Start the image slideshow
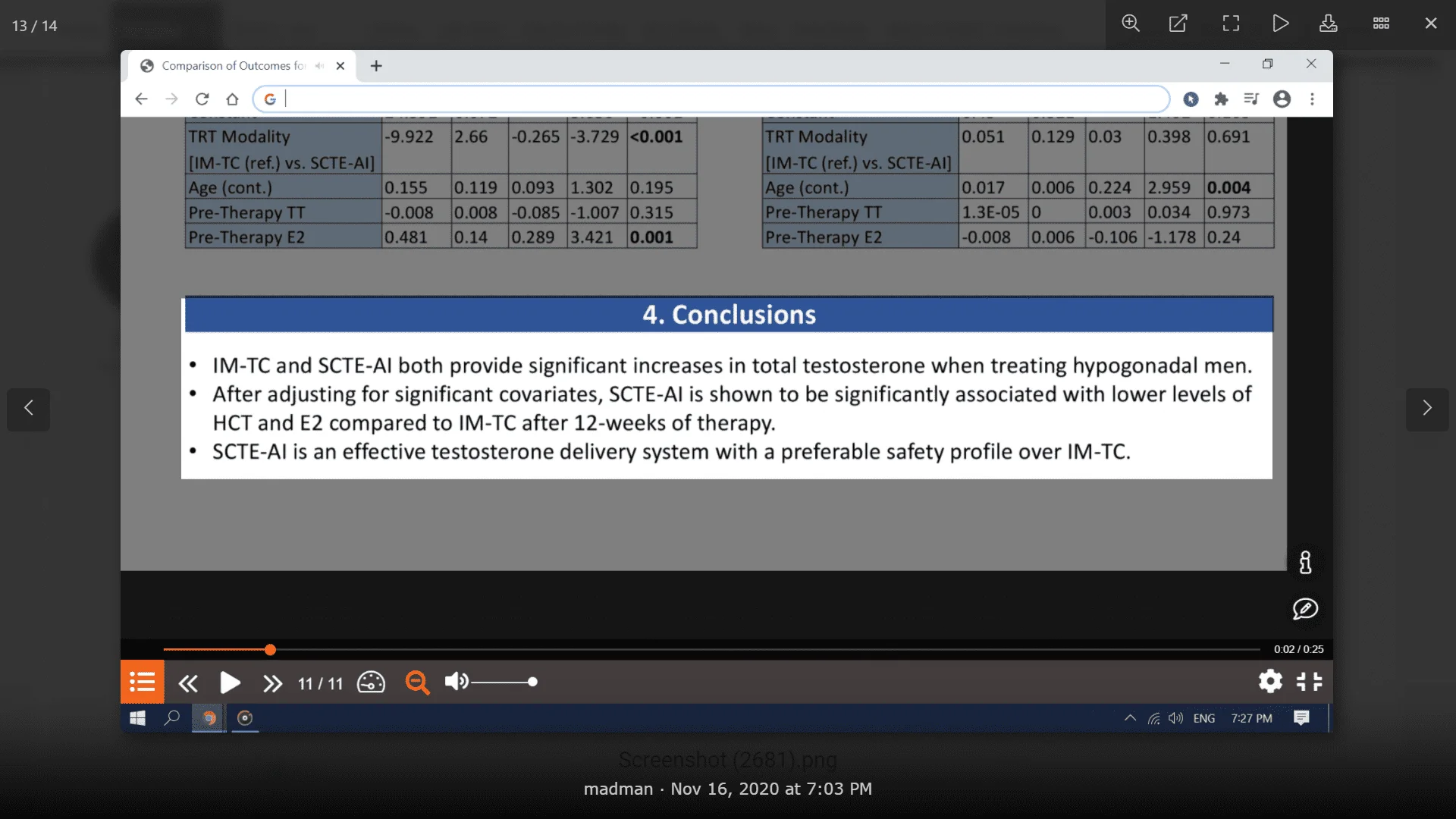The width and height of the screenshot is (1456, 819). 1280,24
